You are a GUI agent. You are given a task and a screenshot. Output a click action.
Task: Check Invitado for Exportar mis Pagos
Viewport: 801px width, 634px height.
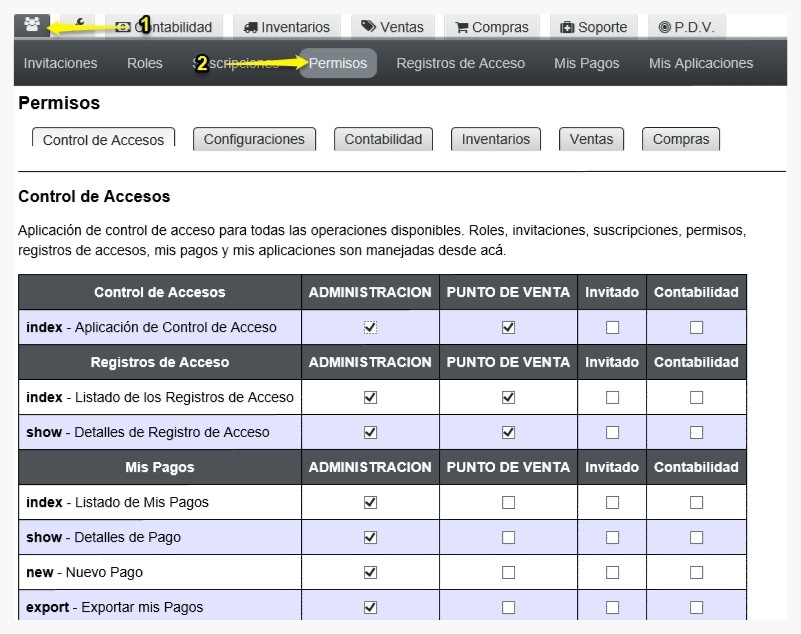[612, 607]
